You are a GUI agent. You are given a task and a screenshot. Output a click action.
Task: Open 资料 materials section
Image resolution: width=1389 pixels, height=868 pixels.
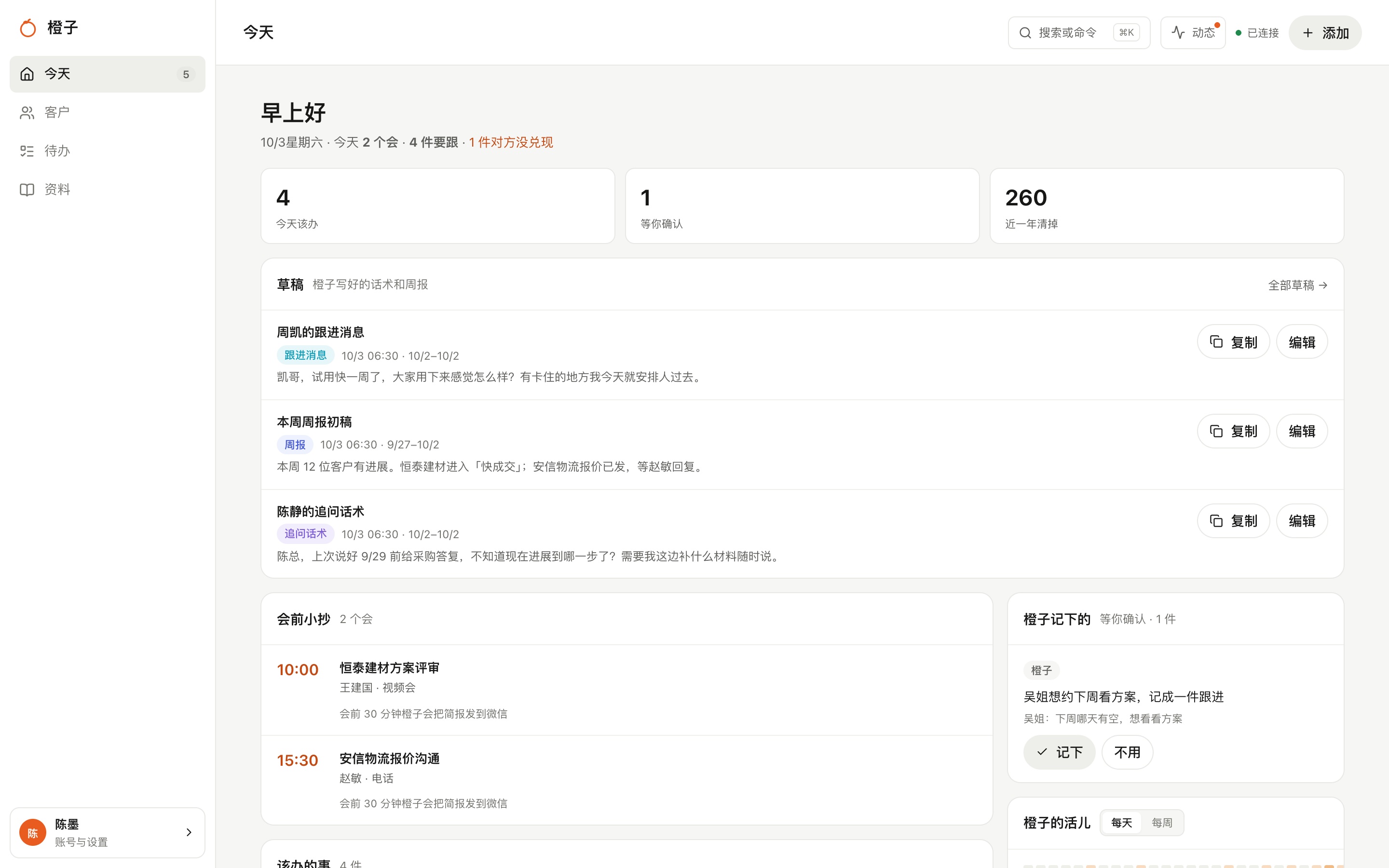[108, 190]
